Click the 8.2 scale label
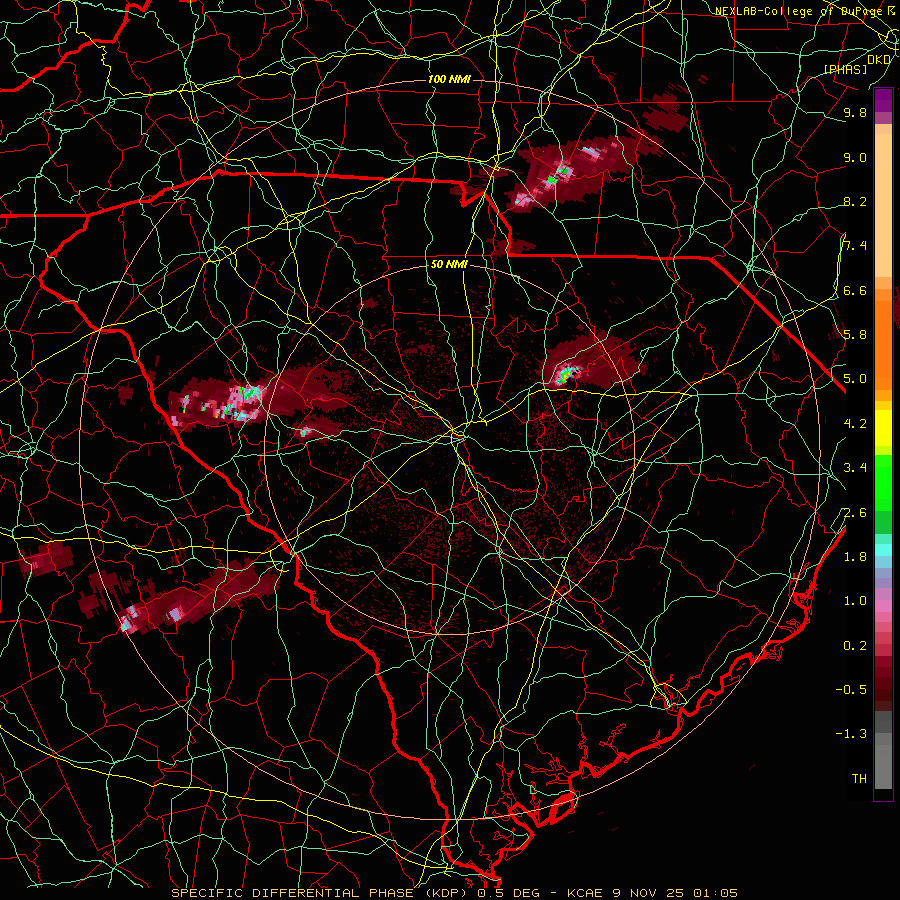 point(855,201)
